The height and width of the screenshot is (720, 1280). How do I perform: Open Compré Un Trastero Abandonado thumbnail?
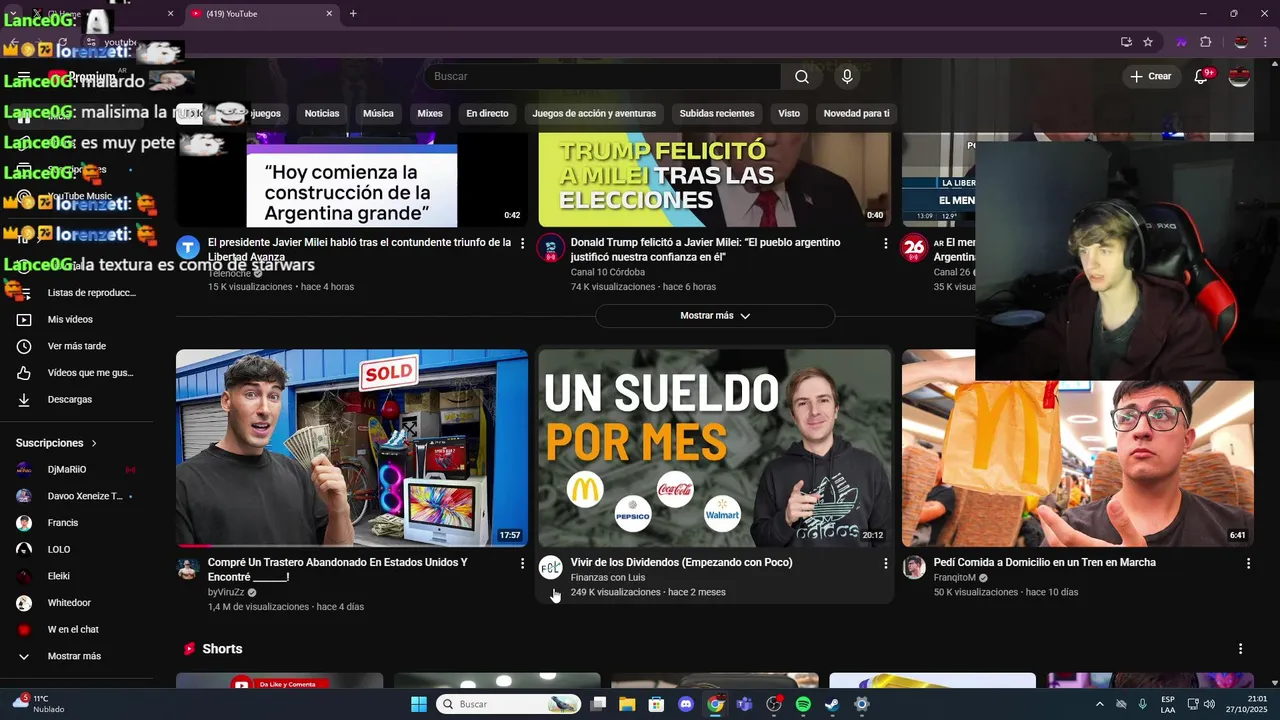[x=352, y=448]
